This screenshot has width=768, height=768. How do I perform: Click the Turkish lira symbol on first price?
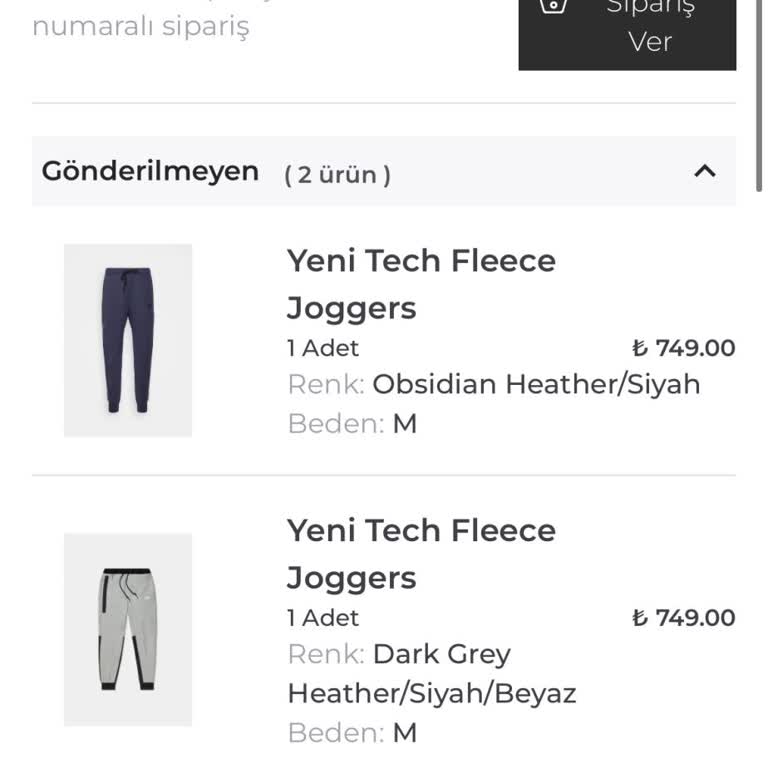640,348
